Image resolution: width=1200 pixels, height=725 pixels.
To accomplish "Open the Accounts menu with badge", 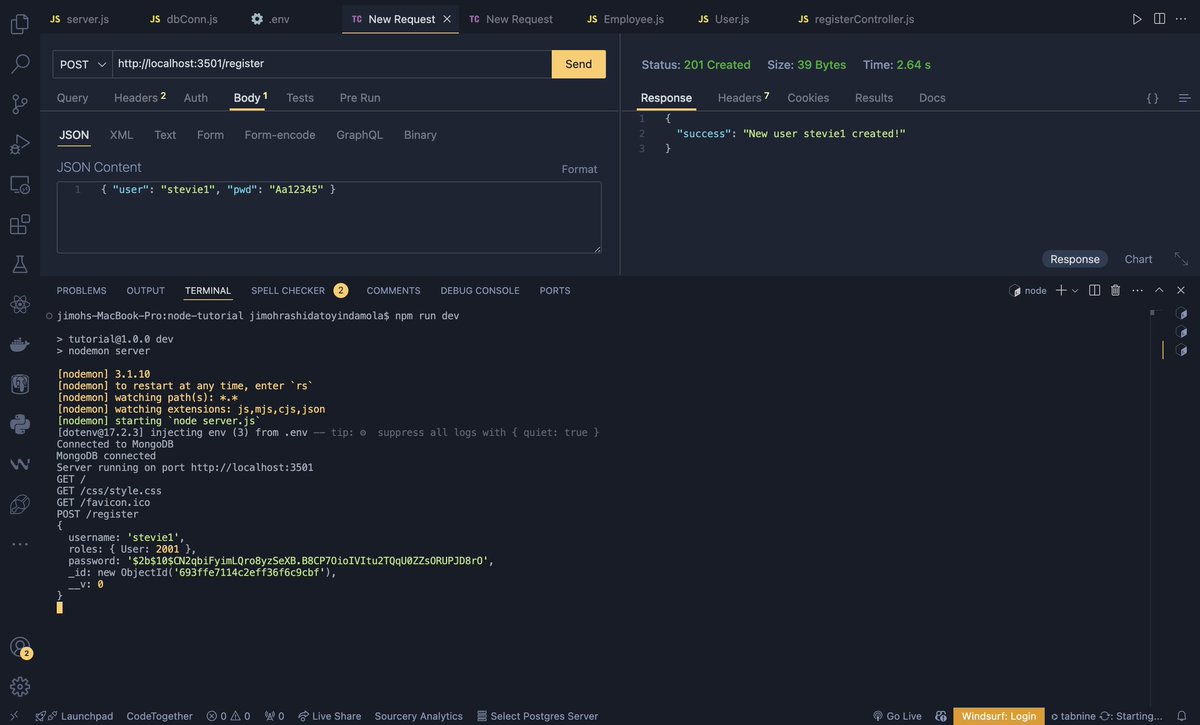I will [x=20, y=647].
